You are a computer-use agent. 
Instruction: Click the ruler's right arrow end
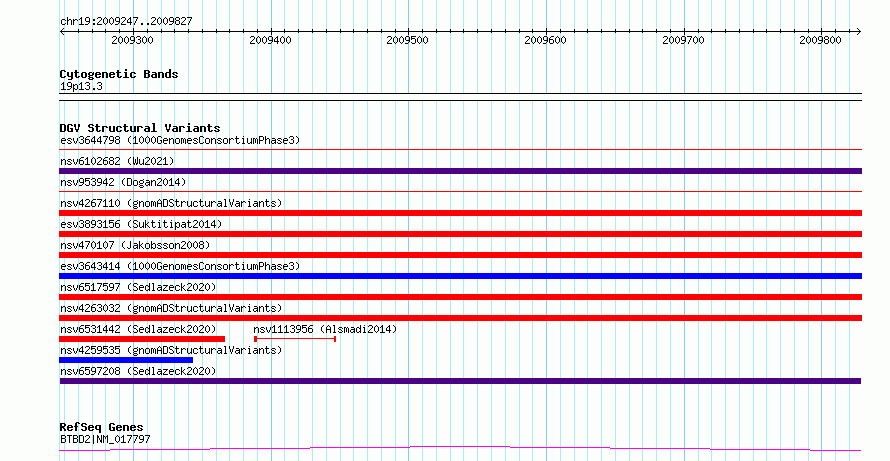pos(859,32)
